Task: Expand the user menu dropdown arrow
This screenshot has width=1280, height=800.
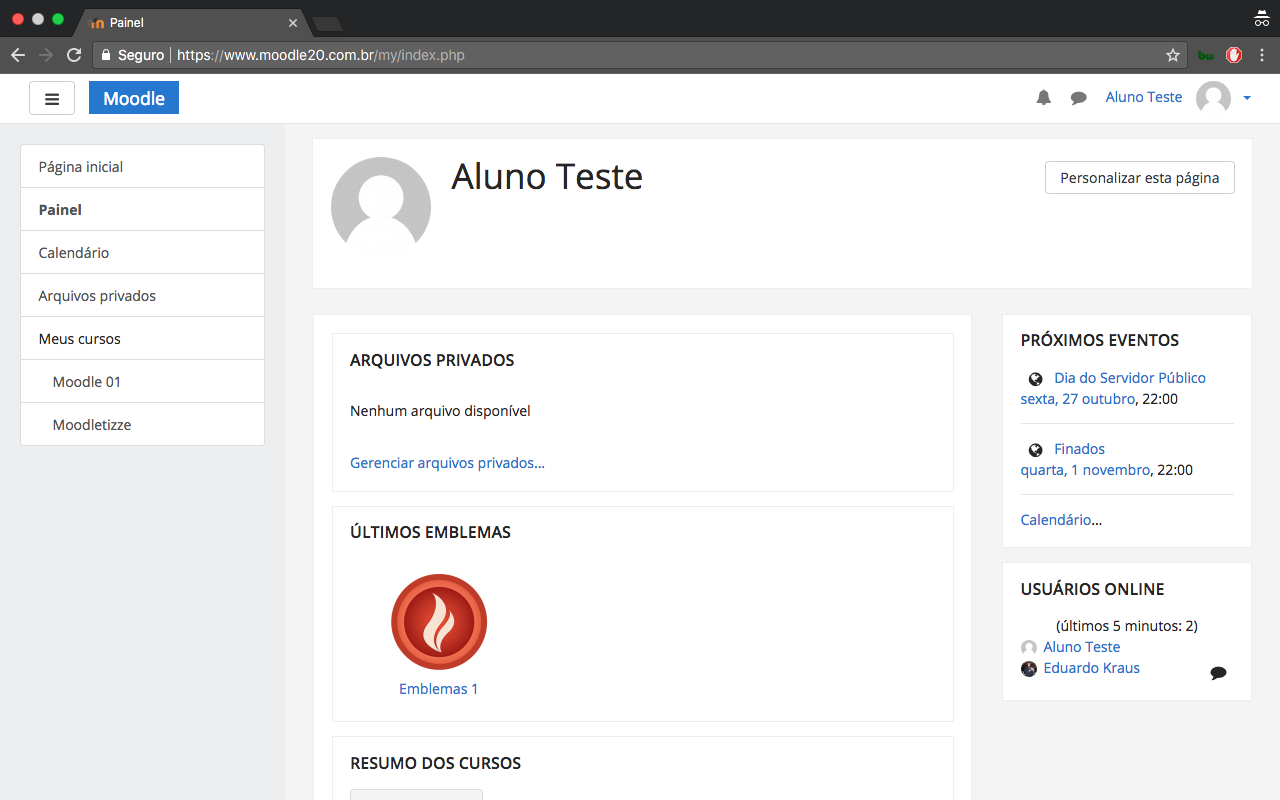Action: (x=1247, y=98)
